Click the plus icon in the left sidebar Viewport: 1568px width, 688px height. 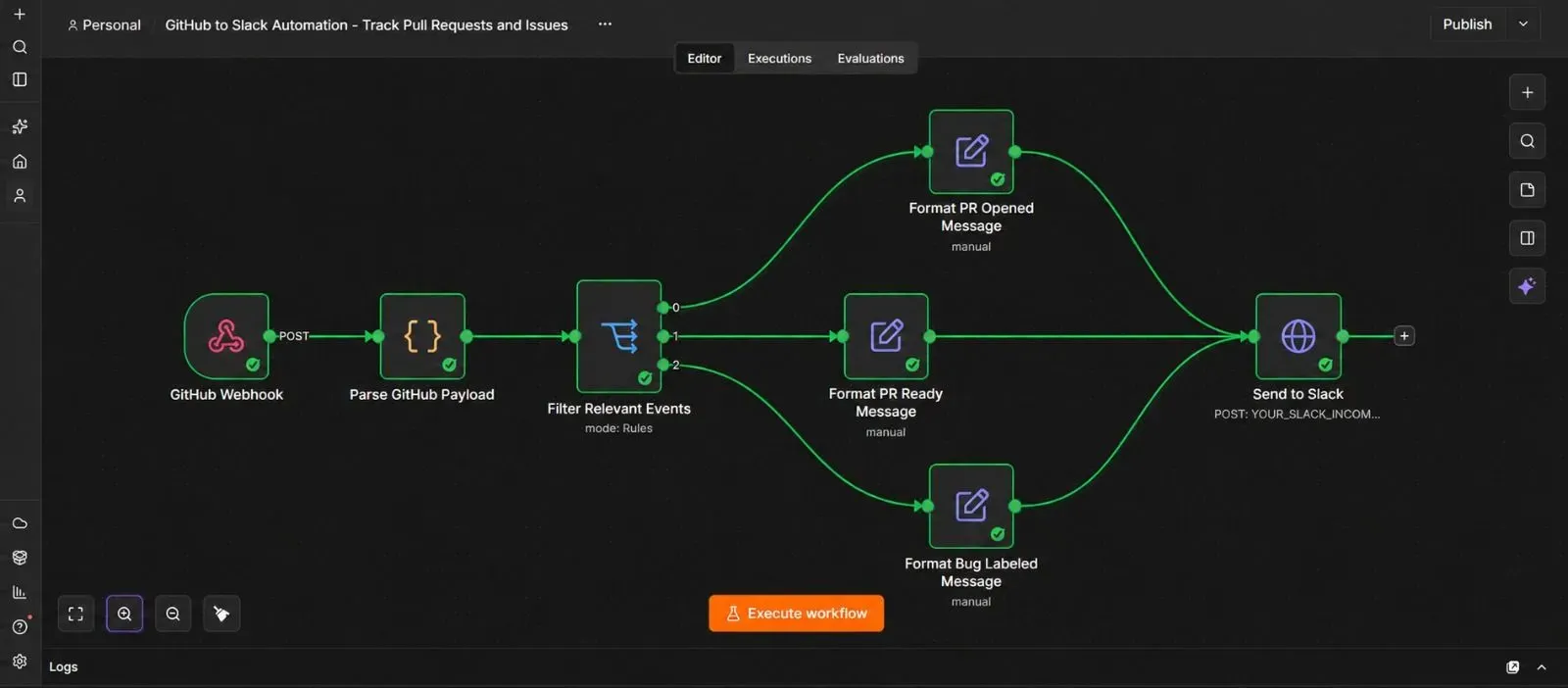click(20, 15)
